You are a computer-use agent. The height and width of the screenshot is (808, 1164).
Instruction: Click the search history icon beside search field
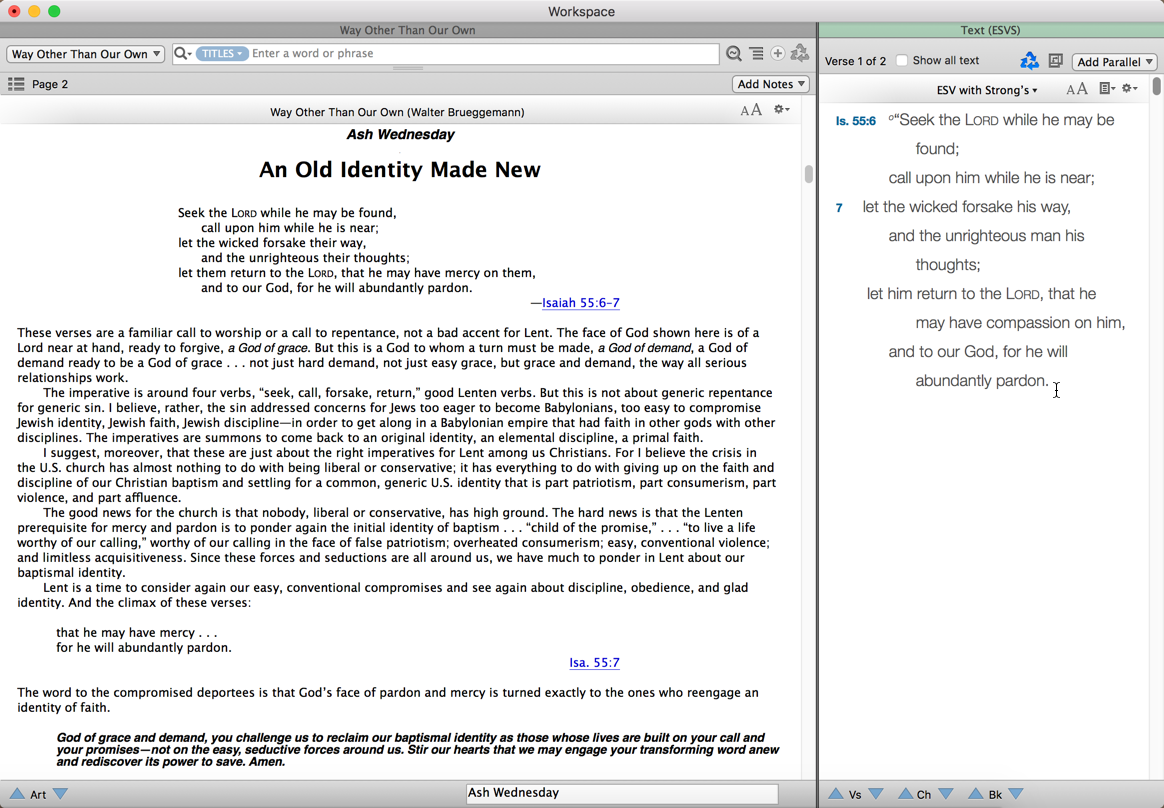(x=733, y=53)
